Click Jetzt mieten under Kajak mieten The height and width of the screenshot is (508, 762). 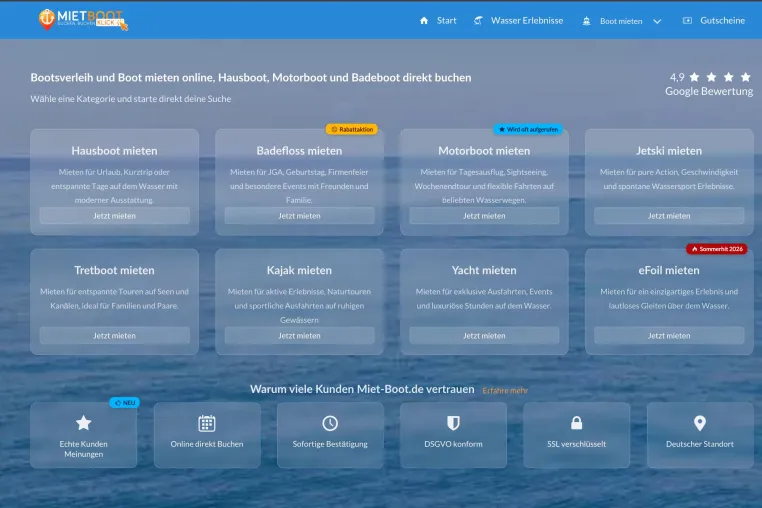click(x=299, y=335)
